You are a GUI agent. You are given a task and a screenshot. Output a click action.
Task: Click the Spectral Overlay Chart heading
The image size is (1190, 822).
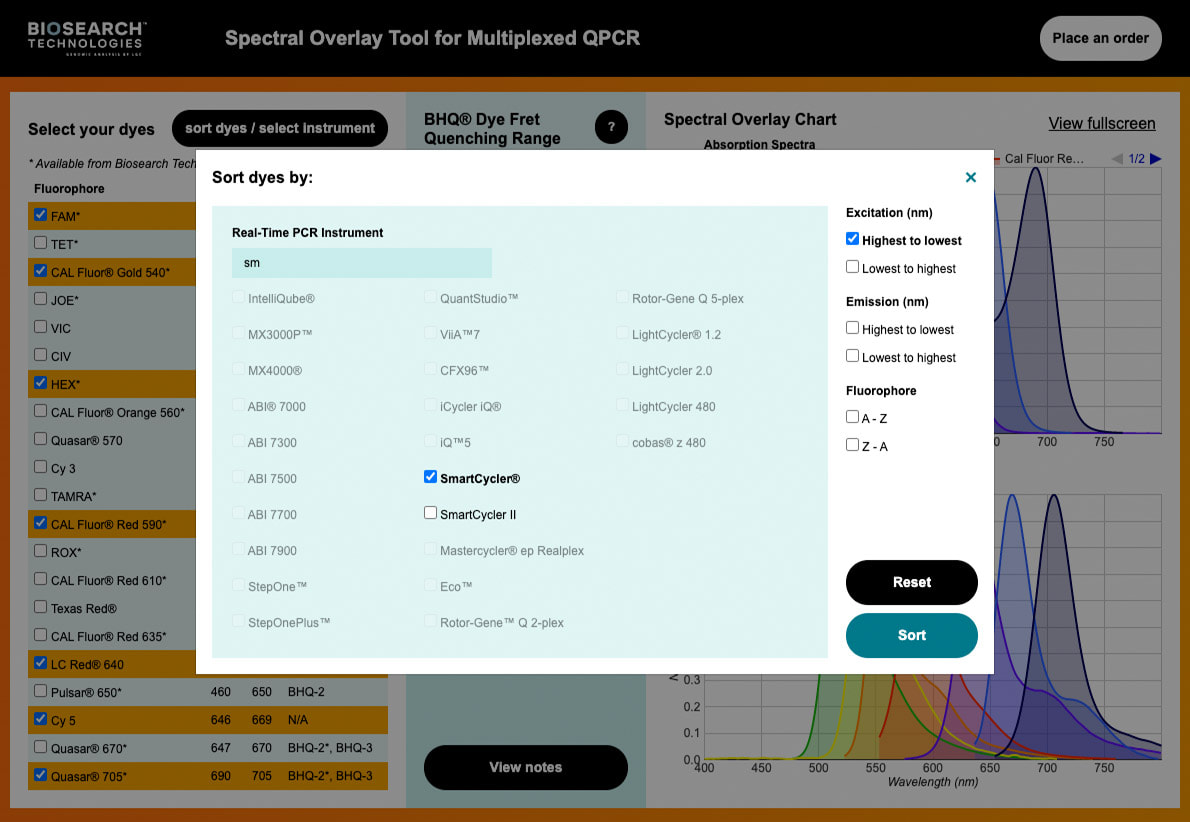point(750,120)
